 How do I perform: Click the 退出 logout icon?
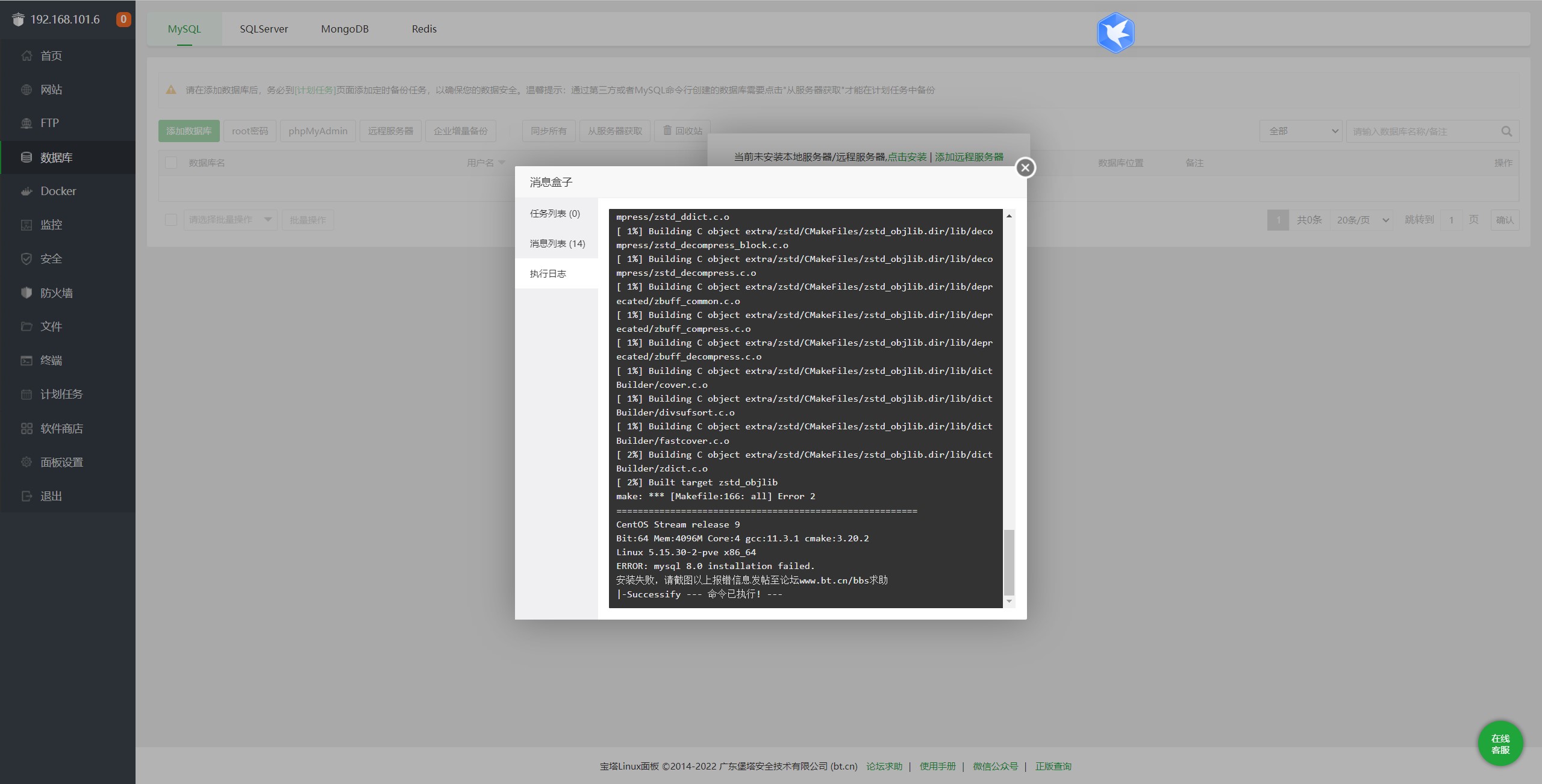pos(27,496)
